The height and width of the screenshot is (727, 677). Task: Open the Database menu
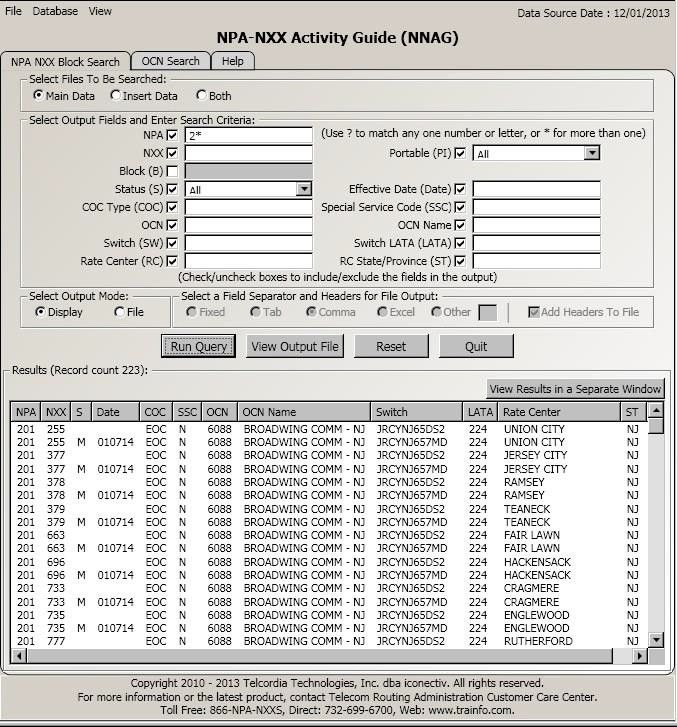click(x=55, y=11)
